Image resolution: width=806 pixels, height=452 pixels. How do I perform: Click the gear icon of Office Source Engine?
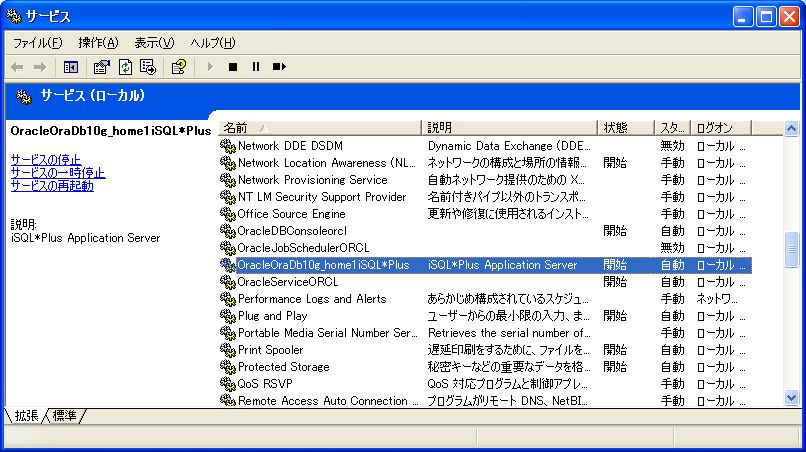click(227, 214)
